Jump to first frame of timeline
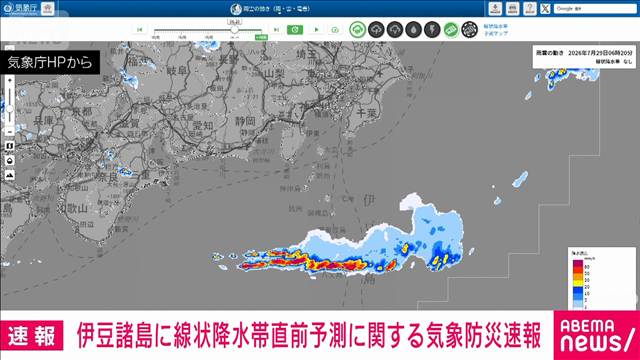Image resolution: width=640 pixels, height=360 pixels. [139, 29]
